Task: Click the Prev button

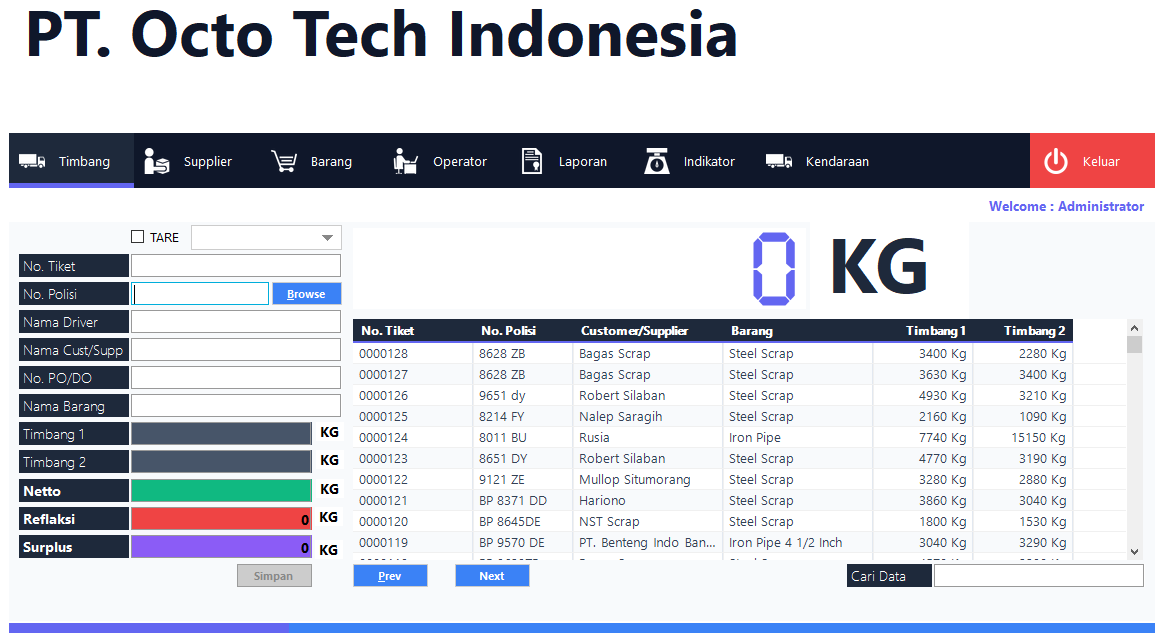Action: click(x=390, y=576)
